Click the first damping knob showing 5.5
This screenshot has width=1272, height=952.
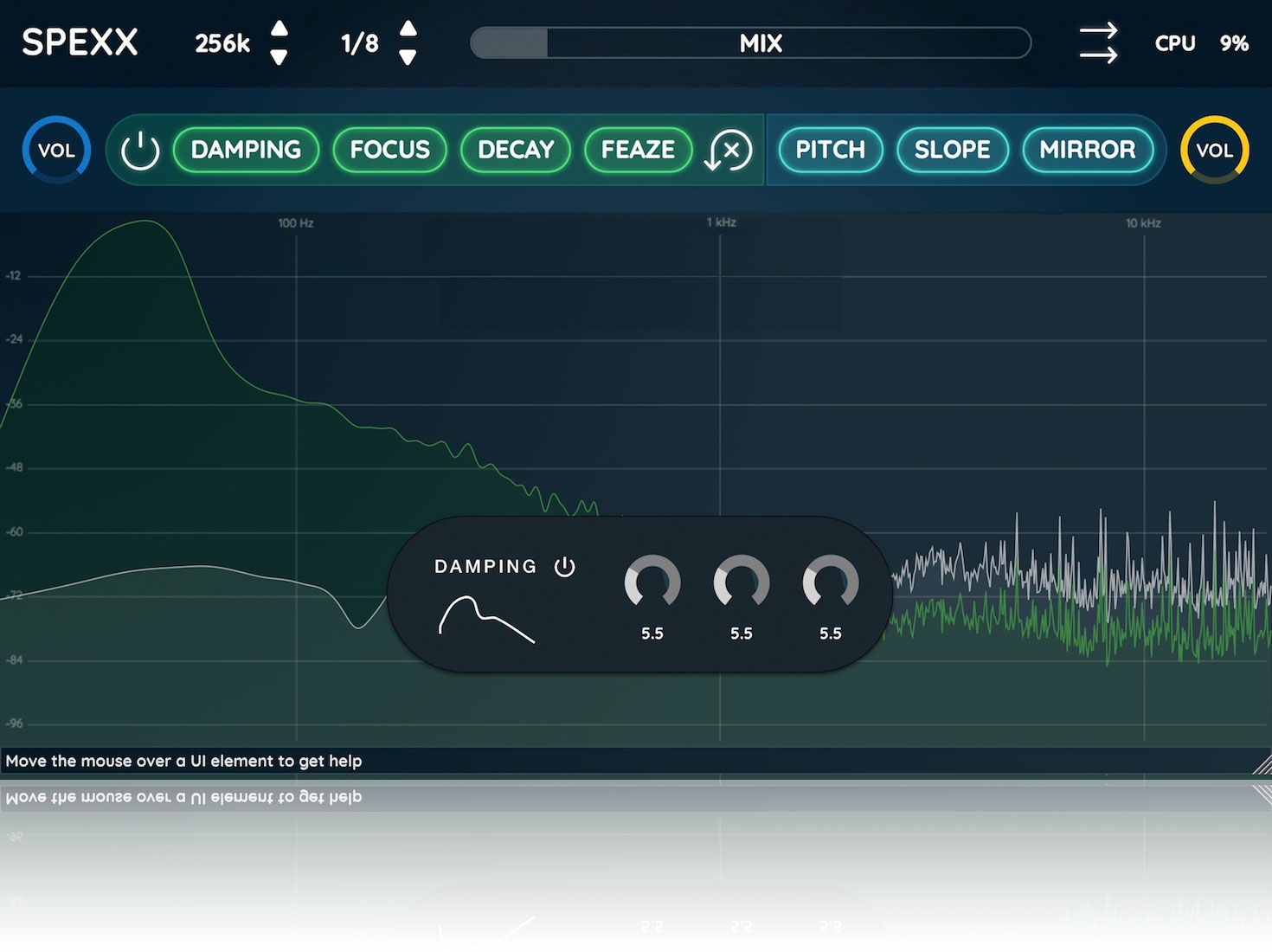[652, 582]
